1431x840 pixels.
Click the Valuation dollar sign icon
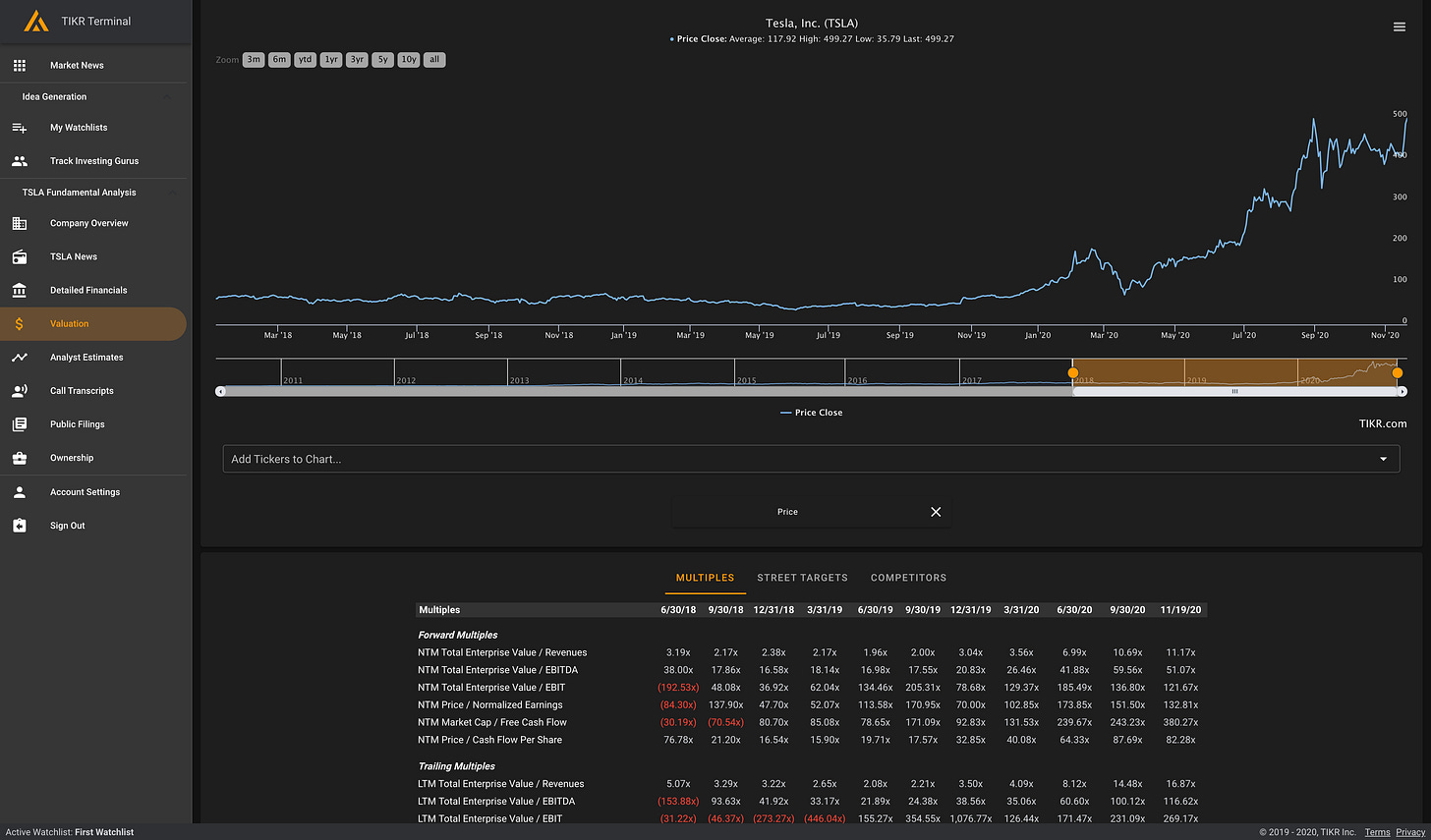20,323
